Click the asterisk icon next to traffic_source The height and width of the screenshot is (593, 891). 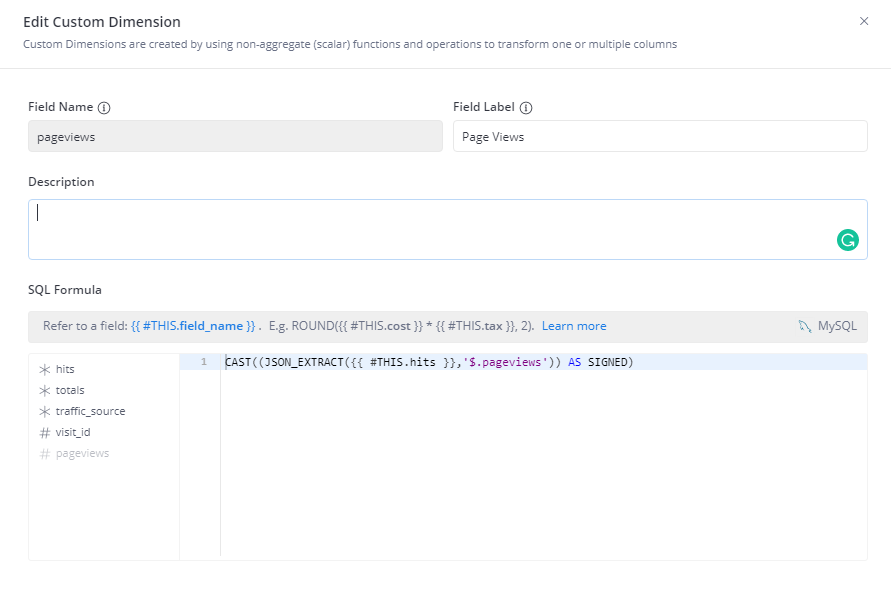[x=44, y=412]
